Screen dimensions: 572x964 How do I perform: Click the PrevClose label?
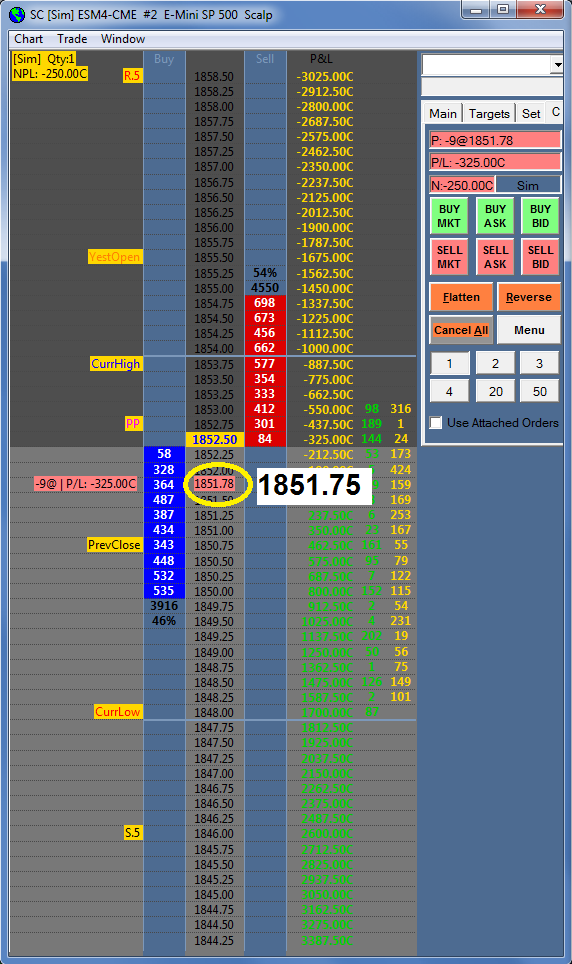tap(114, 545)
